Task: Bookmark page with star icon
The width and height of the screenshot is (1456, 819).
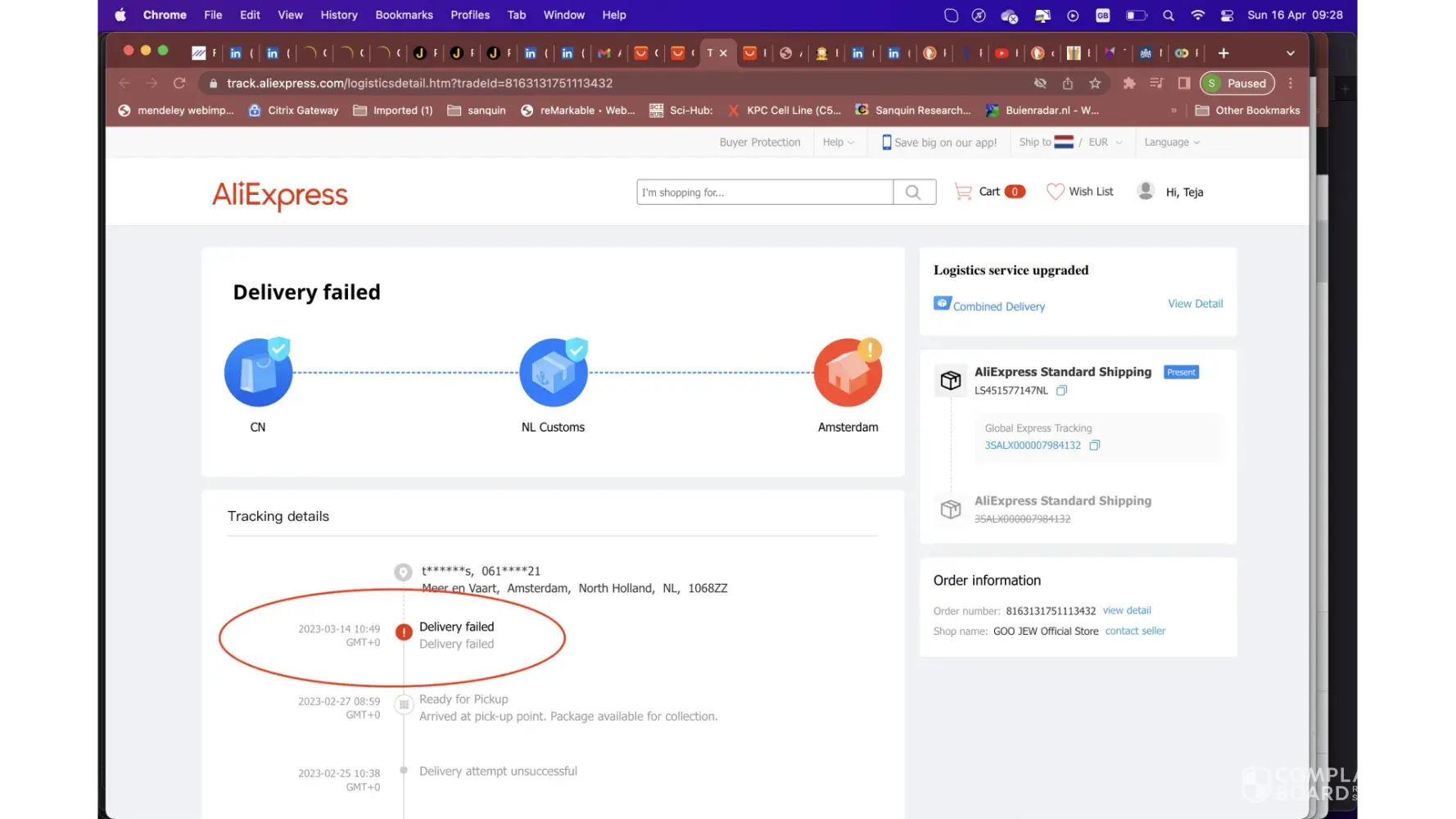Action: (1095, 84)
